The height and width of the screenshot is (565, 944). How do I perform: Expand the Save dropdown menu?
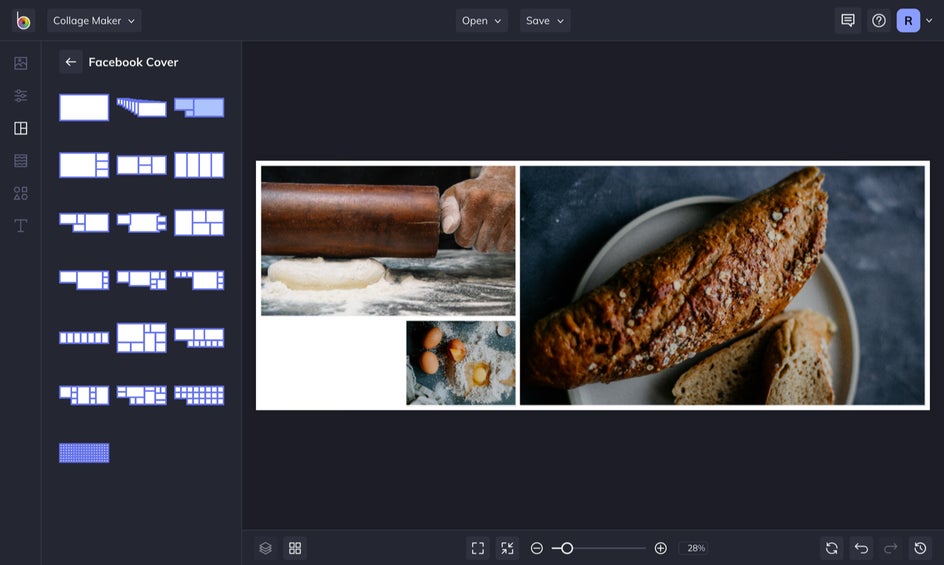pos(545,21)
